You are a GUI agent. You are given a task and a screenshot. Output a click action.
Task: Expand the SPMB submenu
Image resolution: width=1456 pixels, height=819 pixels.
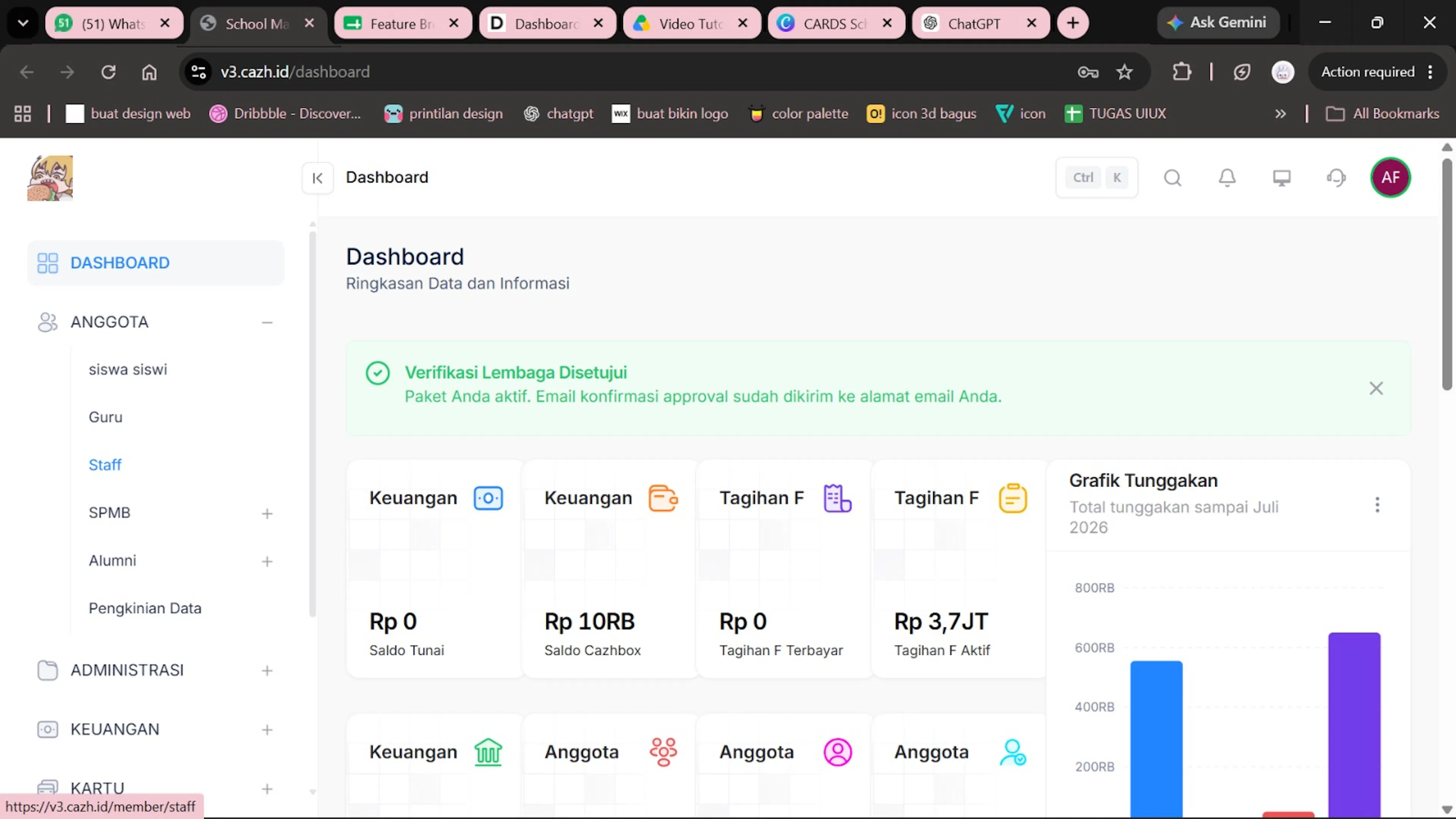pos(267,513)
